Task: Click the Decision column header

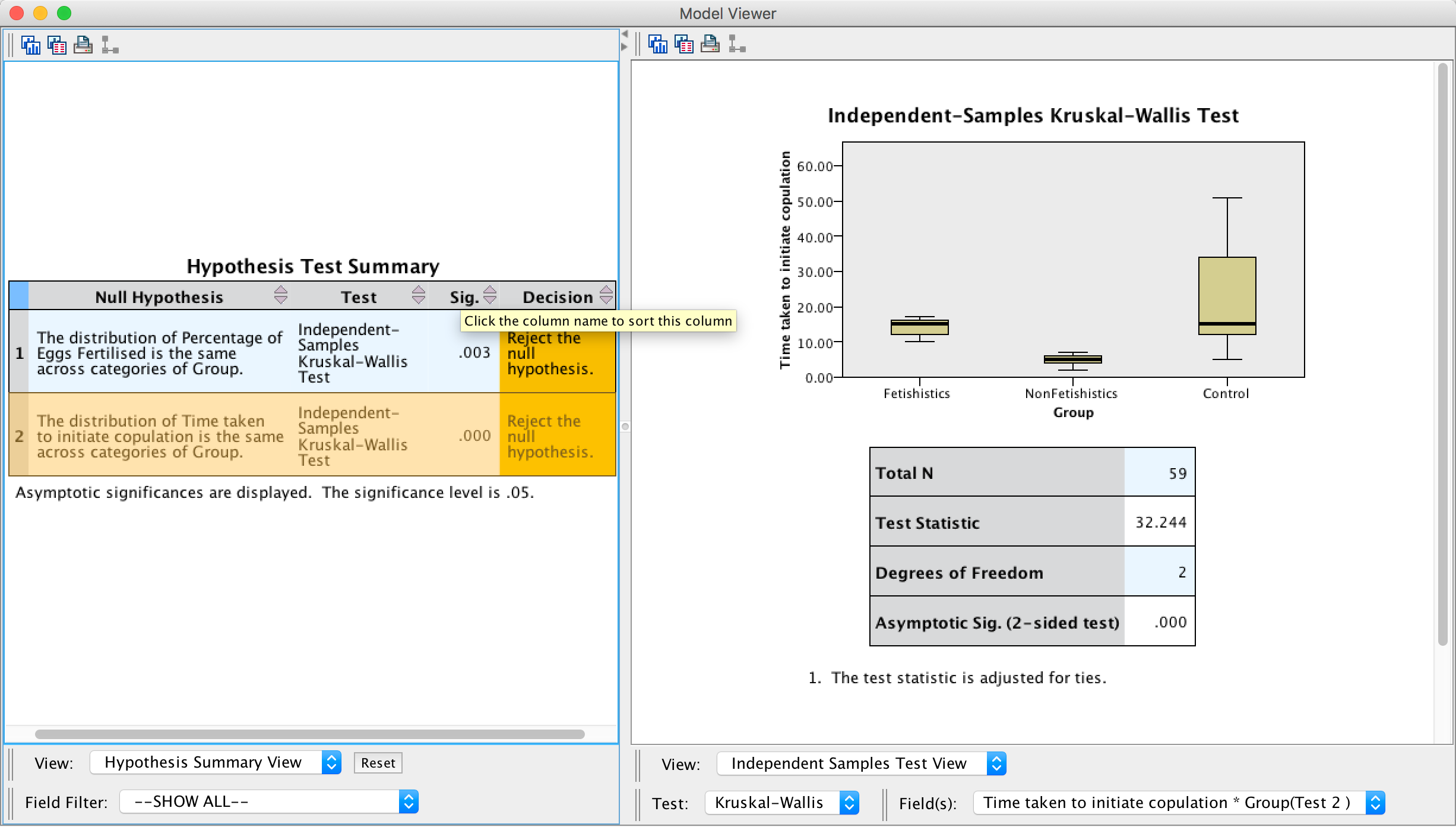Action: click(x=557, y=297)
